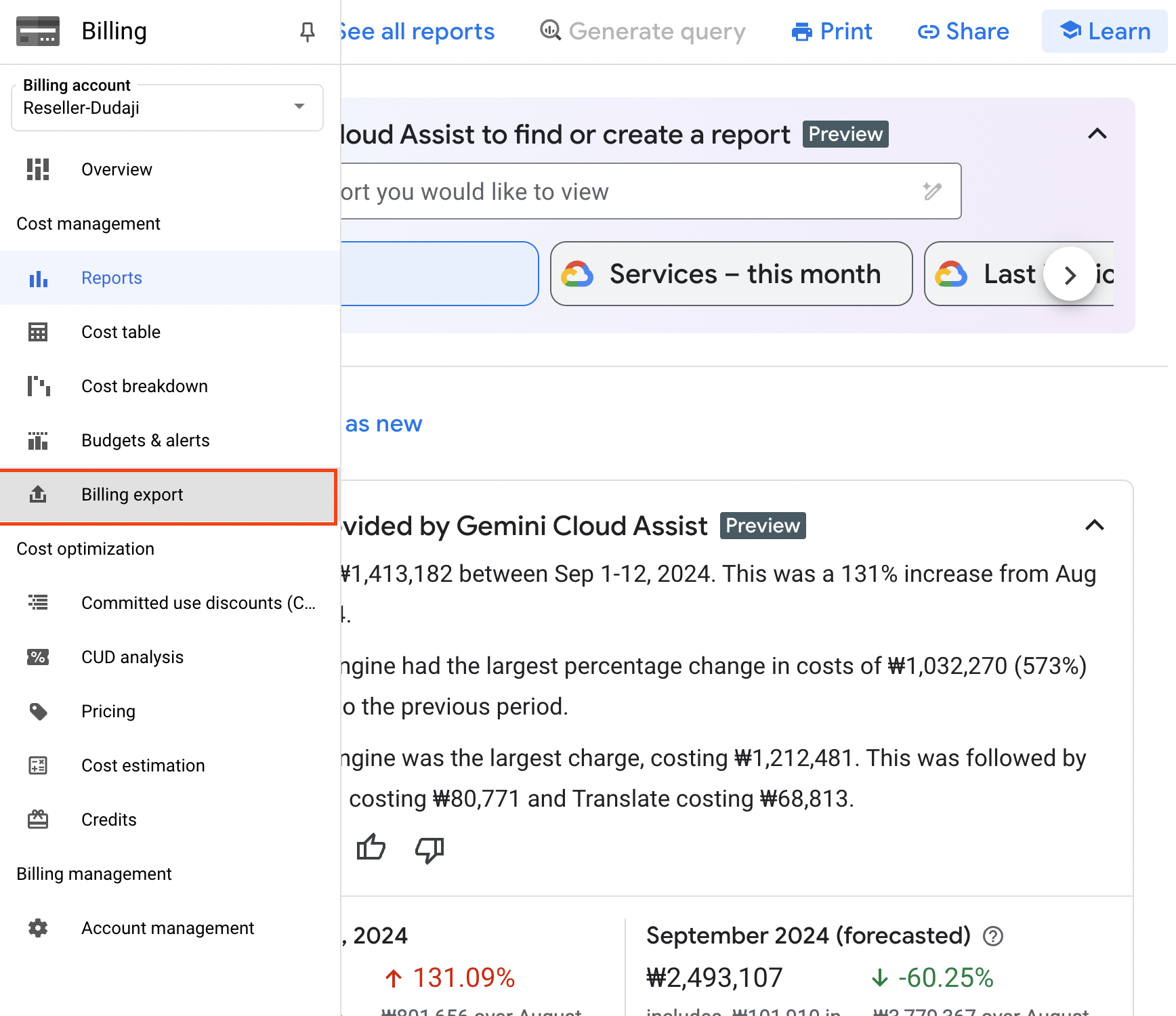This screenshot has width=1176, height=1016.
Task: Click the 'as new' link
Action: pos(383,424)
